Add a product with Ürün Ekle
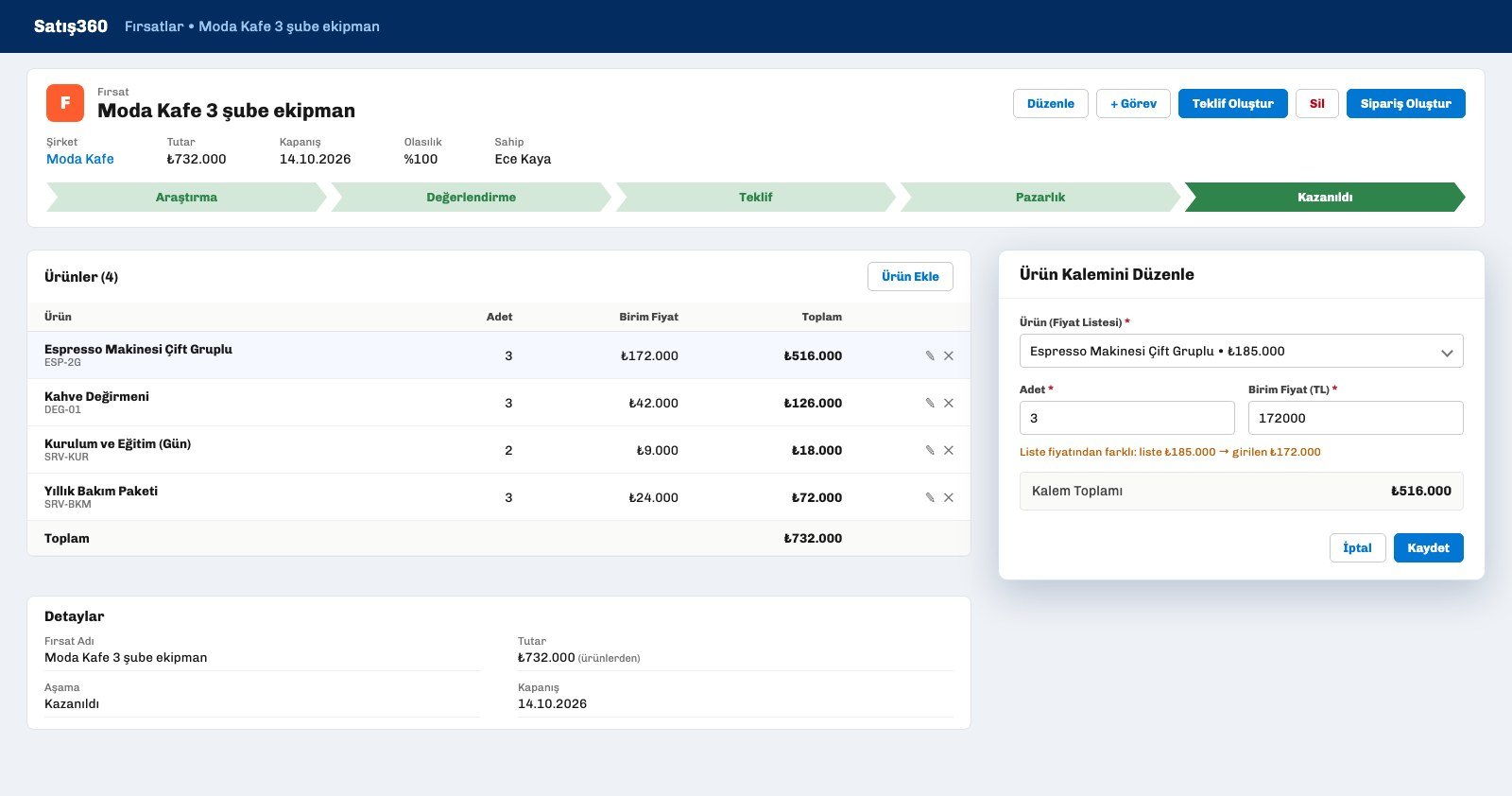 pyautogui.click(x=910, y=276)
